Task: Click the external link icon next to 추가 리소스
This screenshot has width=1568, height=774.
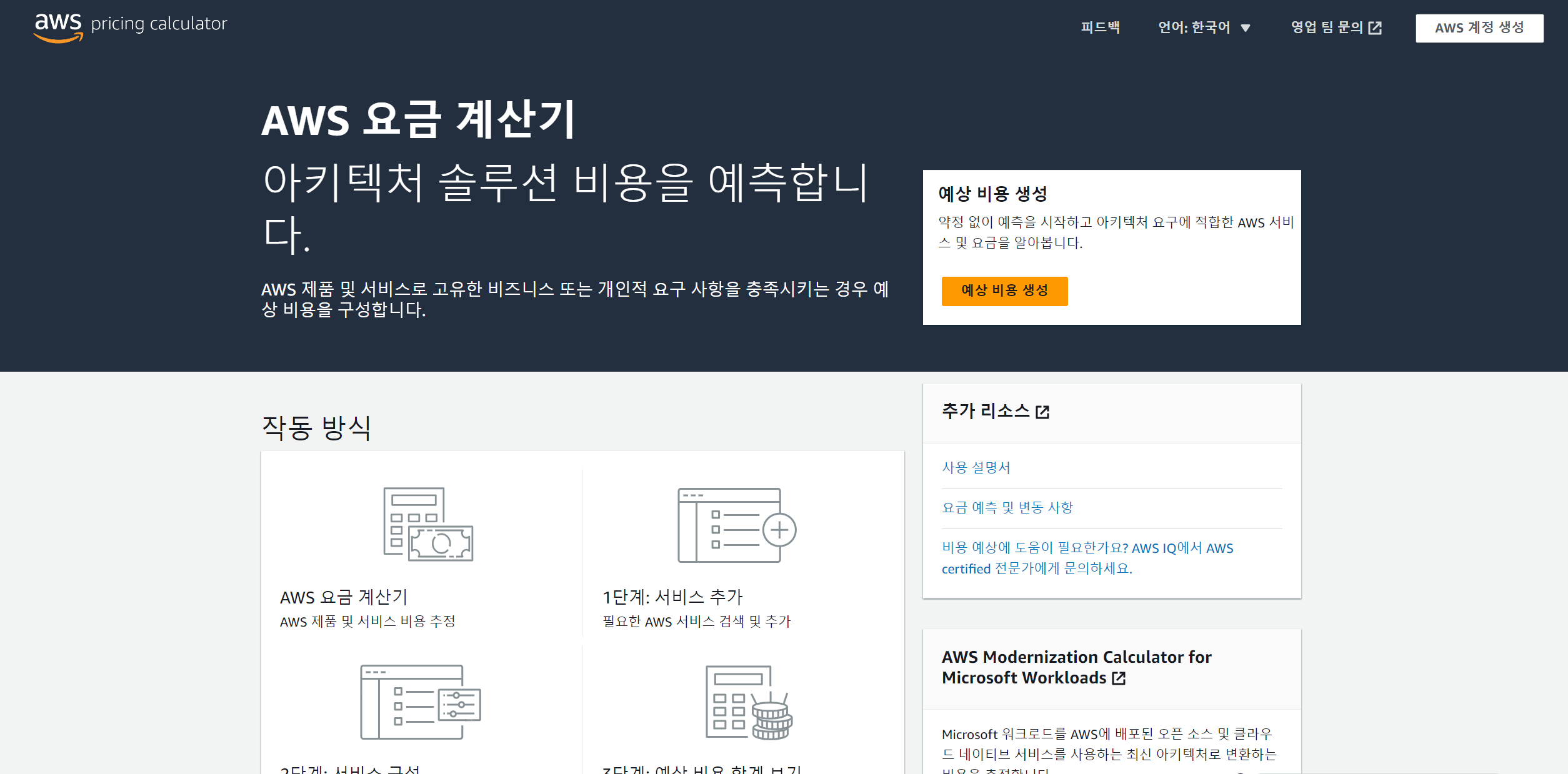Action: tap(1042, 412)
